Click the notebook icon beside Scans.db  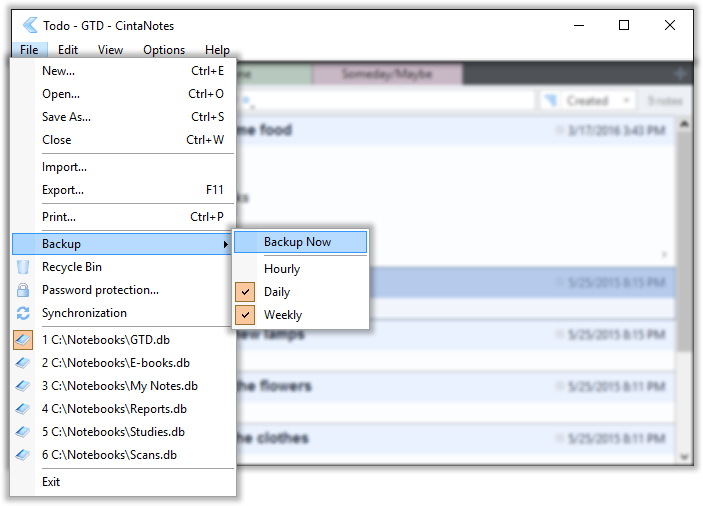coord(23,455)
